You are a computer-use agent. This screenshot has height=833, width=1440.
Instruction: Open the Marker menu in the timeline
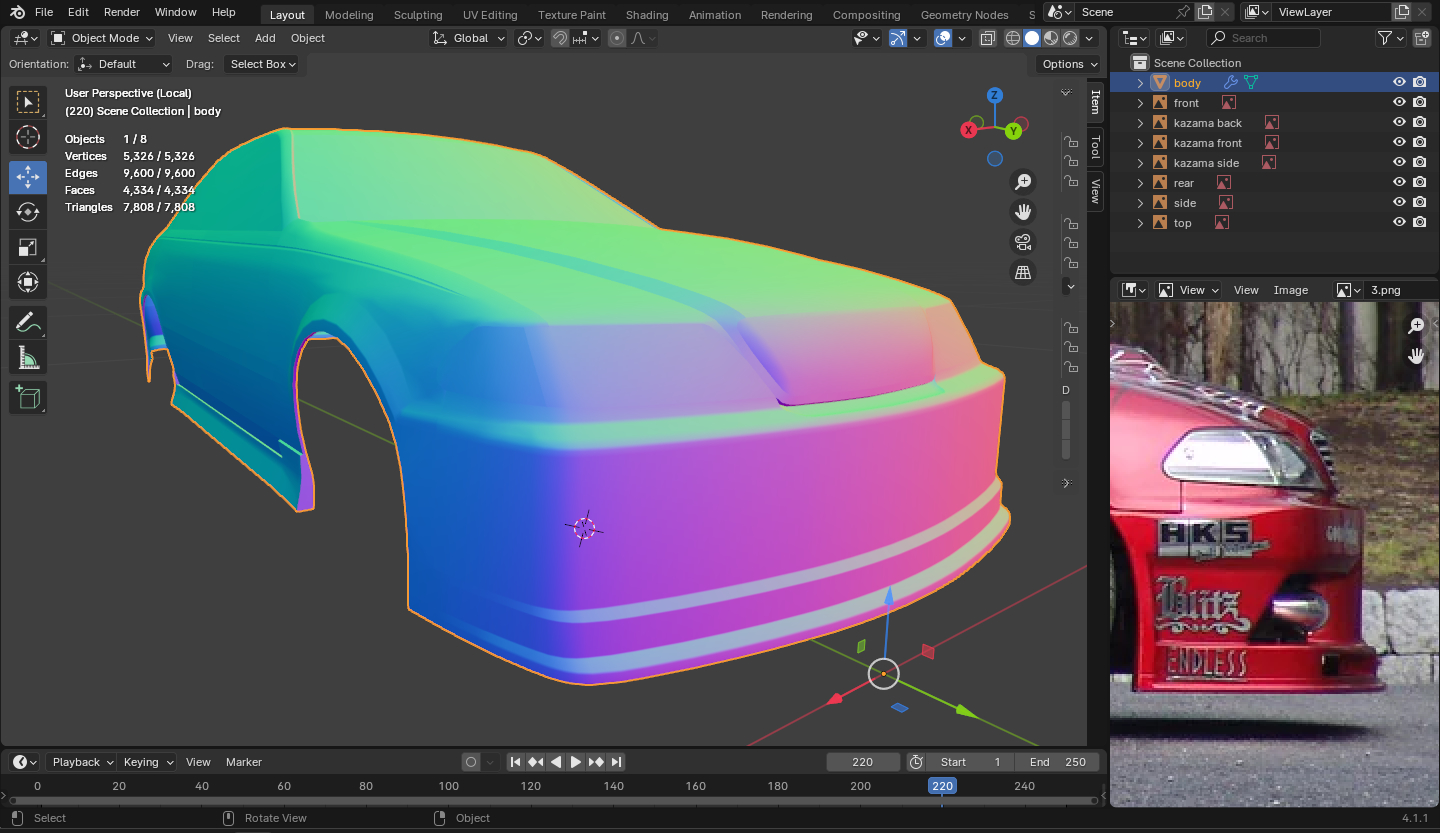tap(244, 762)
